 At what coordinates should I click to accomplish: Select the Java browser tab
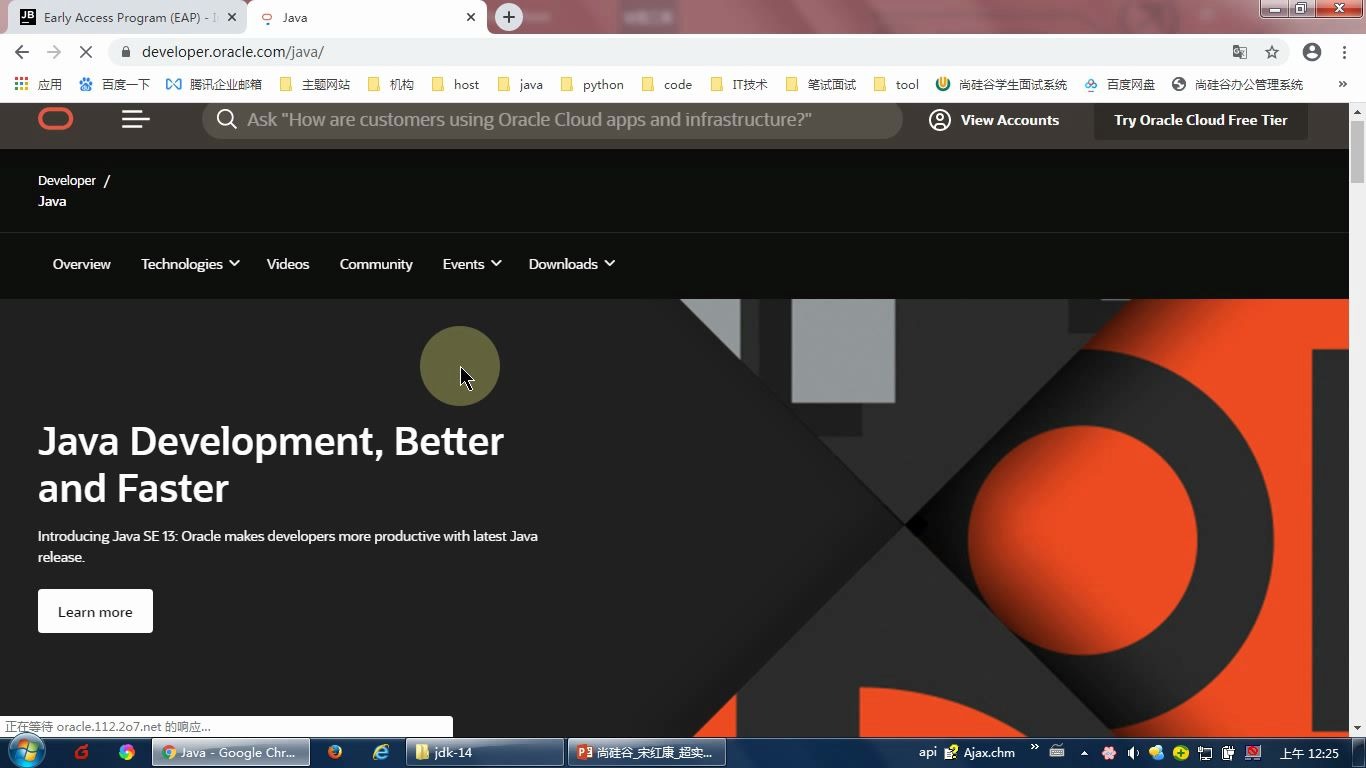pyautogui.click(x=365, y=17)
